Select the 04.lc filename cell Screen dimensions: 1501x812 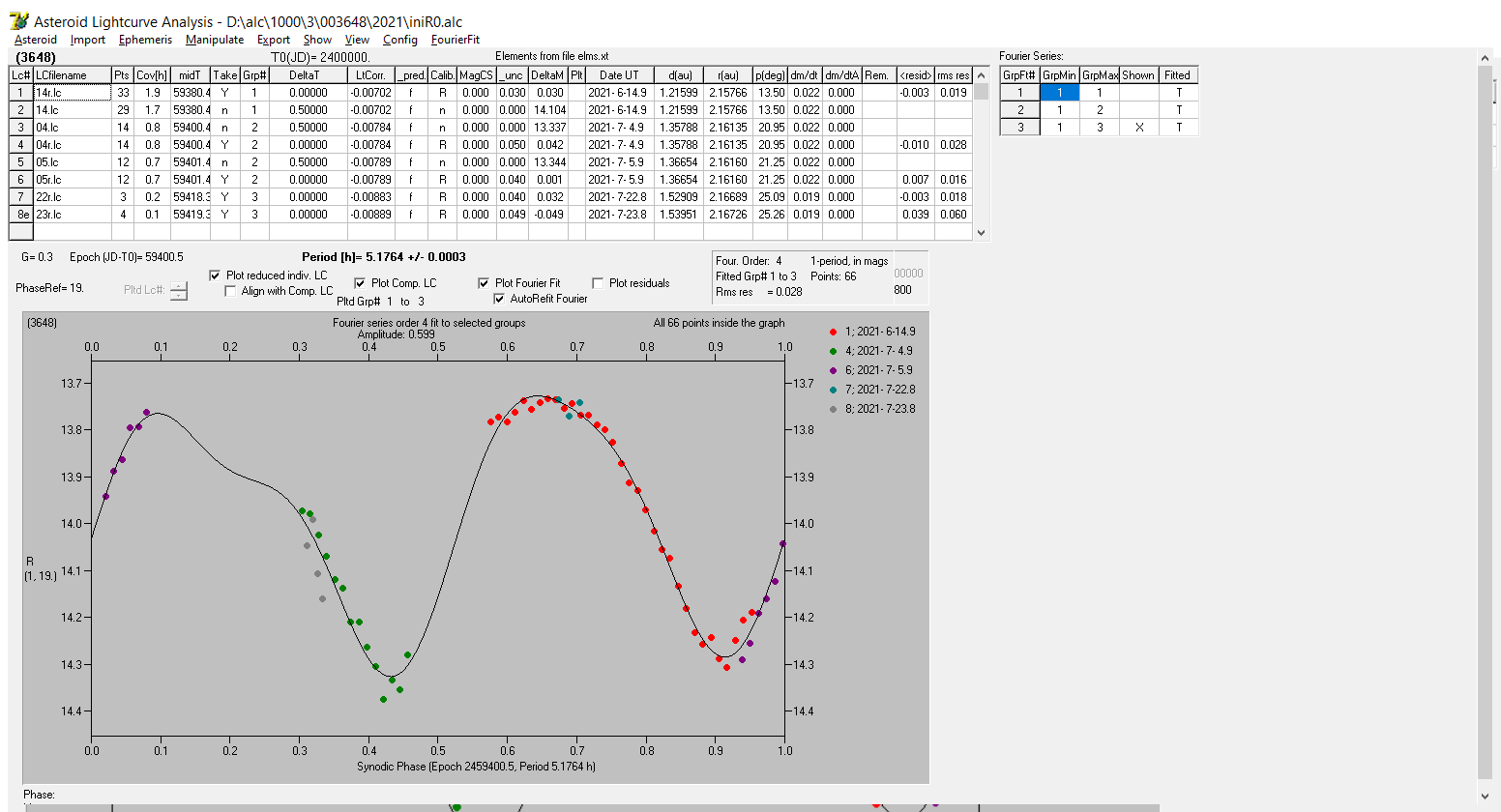[x=73, y=128]
